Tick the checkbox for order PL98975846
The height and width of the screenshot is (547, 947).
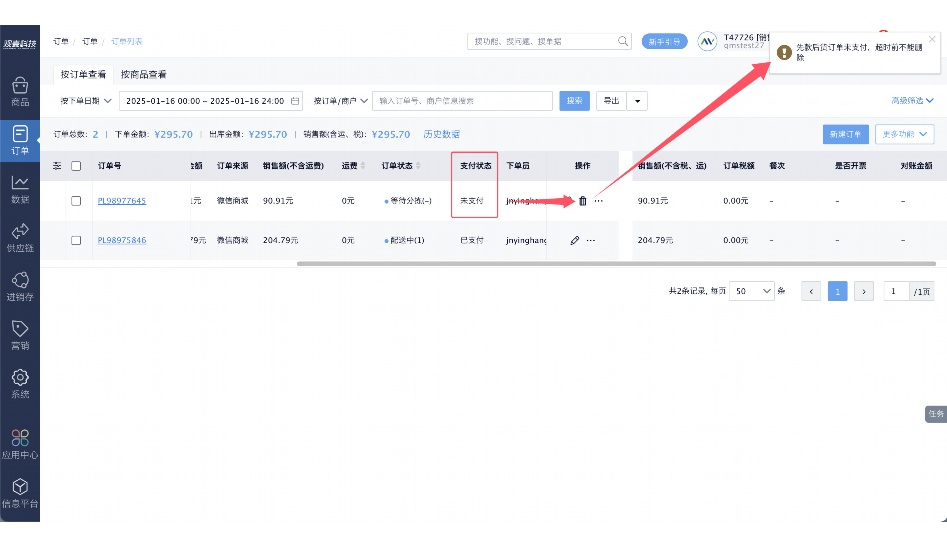[76, 240]
